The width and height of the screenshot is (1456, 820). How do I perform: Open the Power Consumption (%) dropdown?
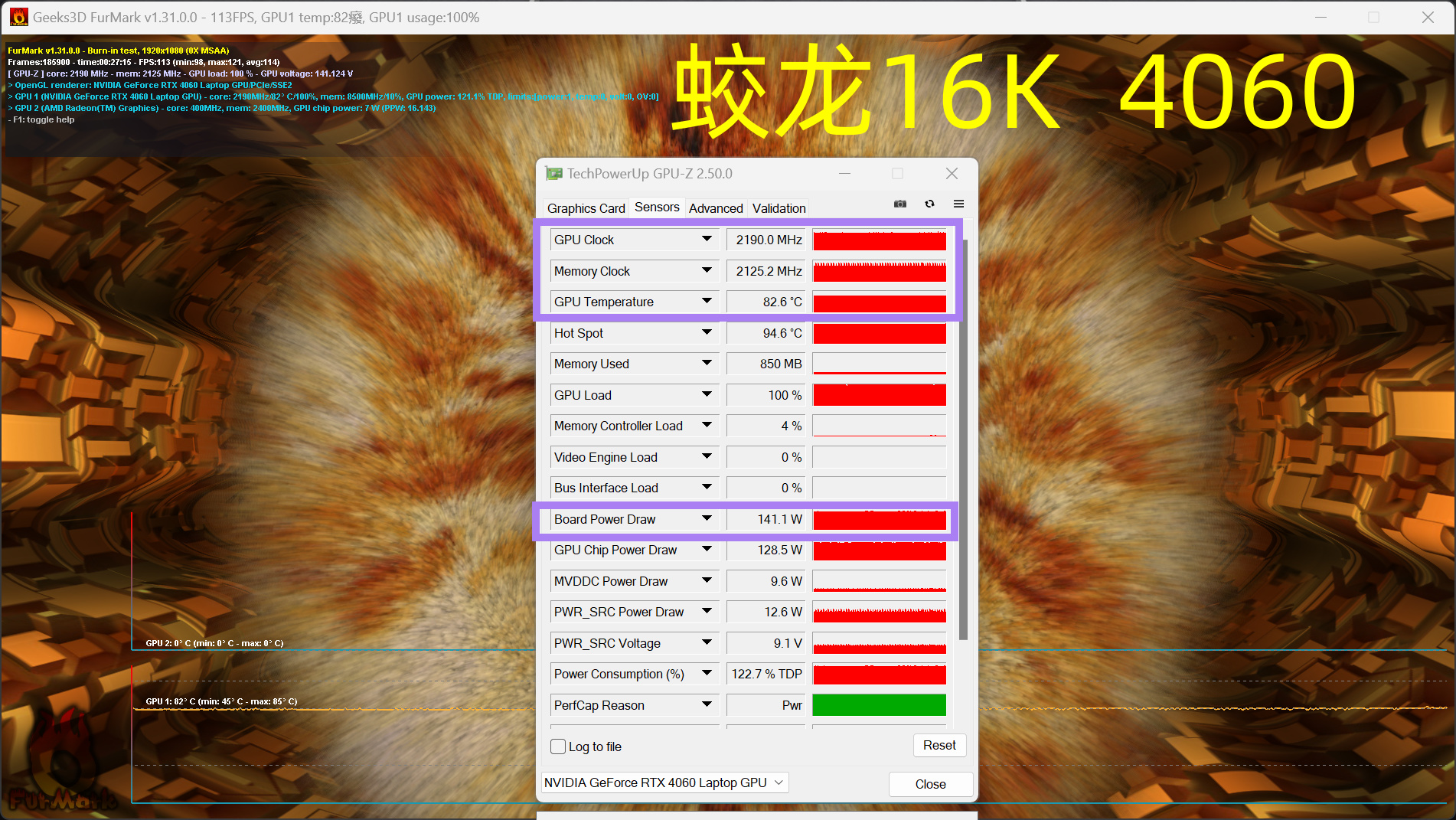click(707, 674)
